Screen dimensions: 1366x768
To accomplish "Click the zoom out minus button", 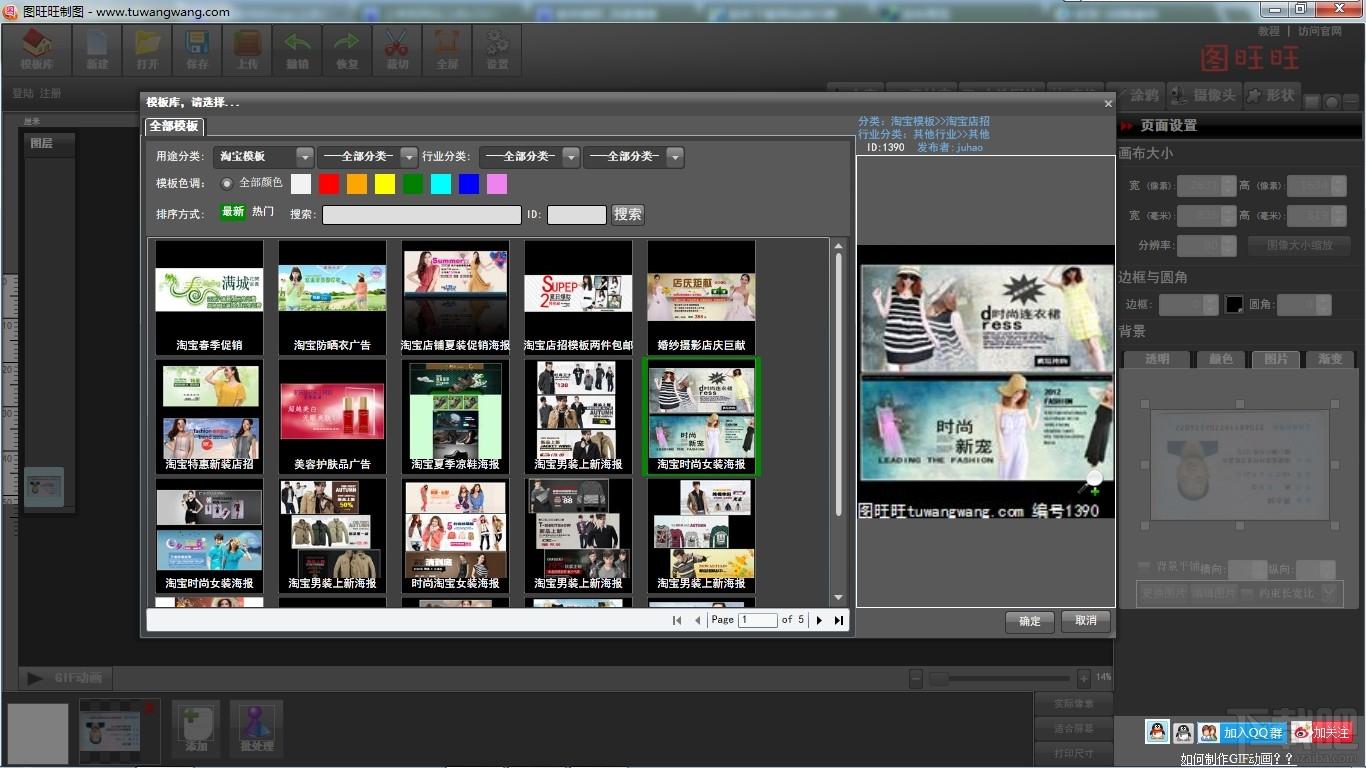I will (916, 678).
